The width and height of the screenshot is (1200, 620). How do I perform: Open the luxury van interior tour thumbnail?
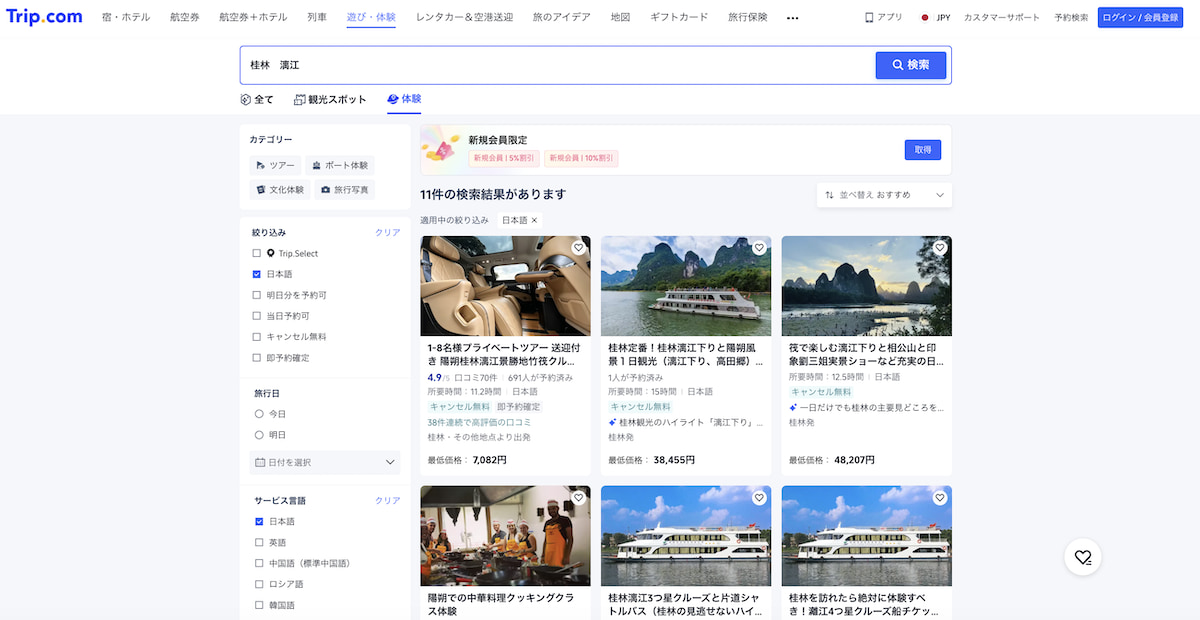506,286
